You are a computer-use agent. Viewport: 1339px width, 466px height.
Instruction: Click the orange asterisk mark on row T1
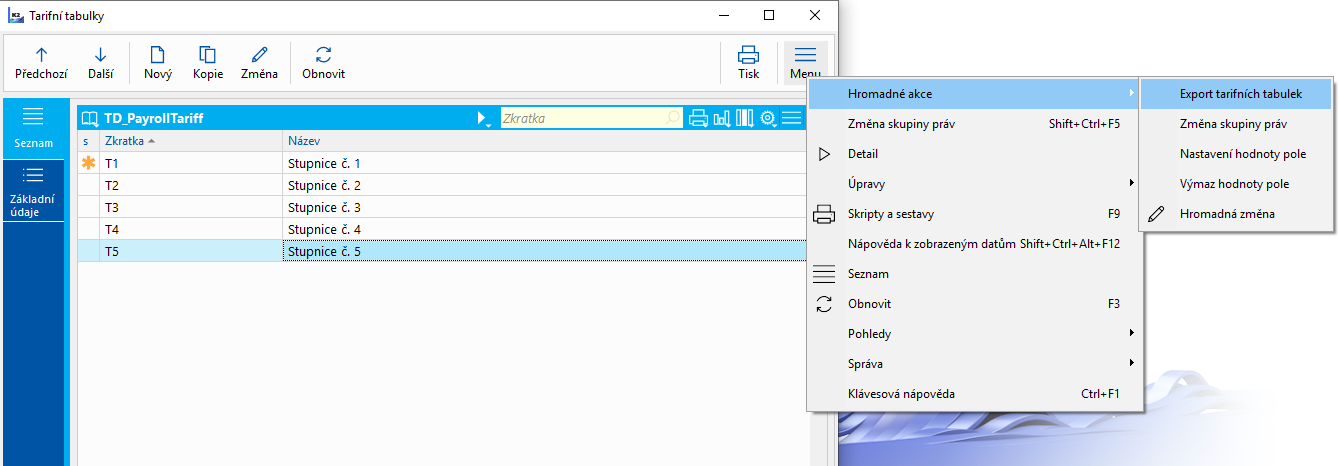tap(88, 163)
